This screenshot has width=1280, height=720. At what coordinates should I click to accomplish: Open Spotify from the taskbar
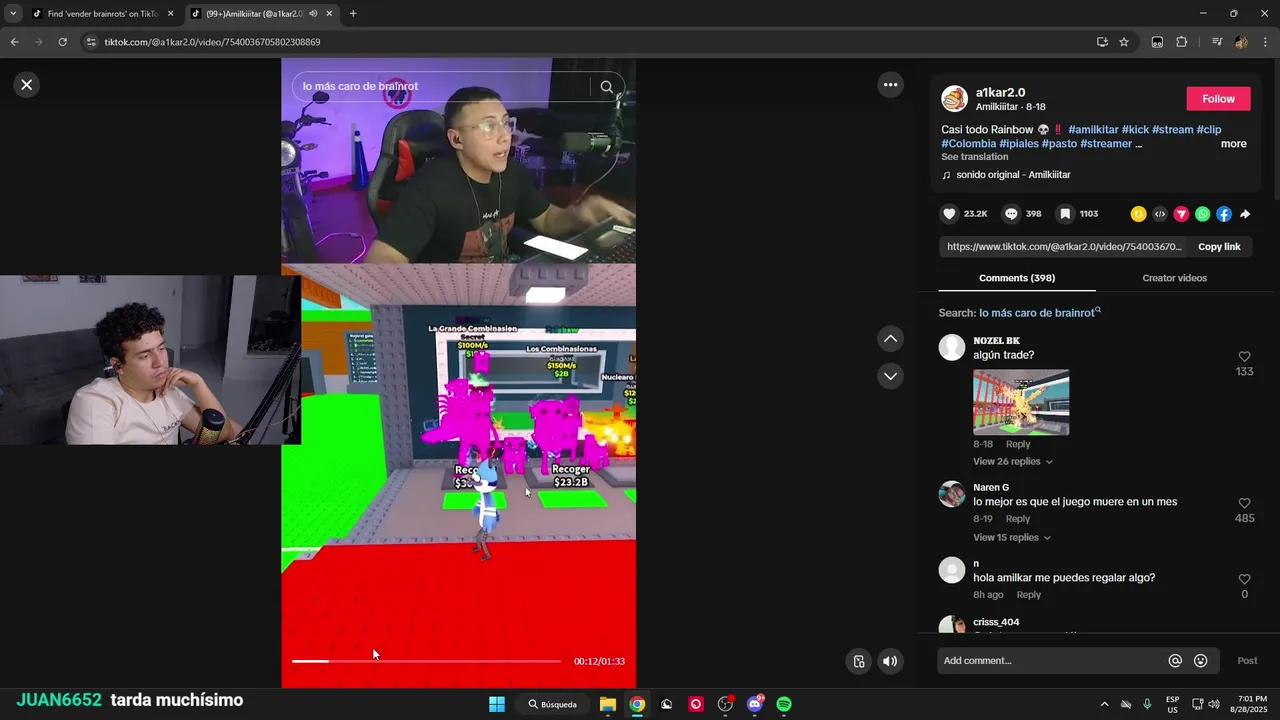tap(784, 704)
